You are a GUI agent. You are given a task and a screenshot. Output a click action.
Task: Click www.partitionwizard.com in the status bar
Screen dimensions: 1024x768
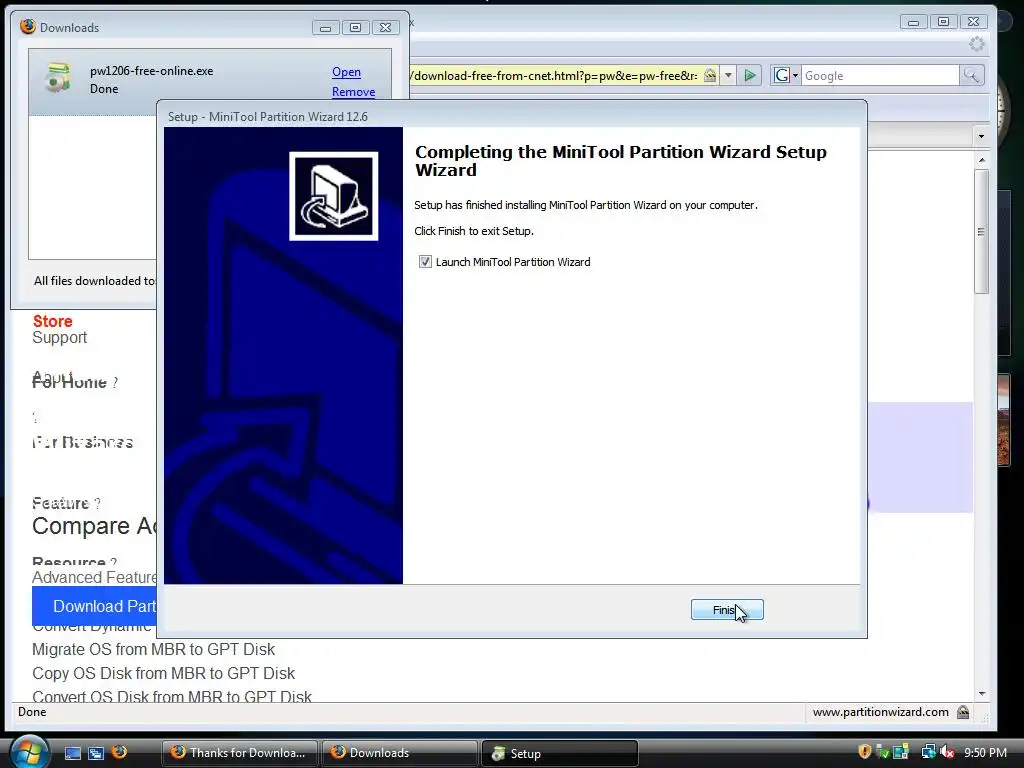point(880,712)
